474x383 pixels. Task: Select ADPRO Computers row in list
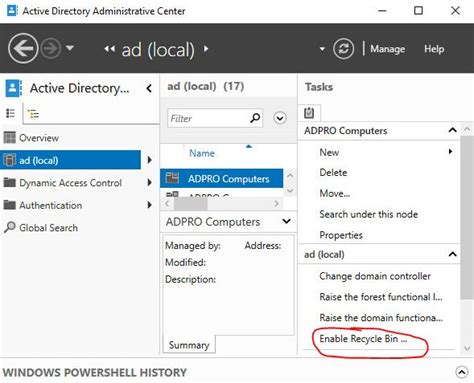click(x=222, y=179)
